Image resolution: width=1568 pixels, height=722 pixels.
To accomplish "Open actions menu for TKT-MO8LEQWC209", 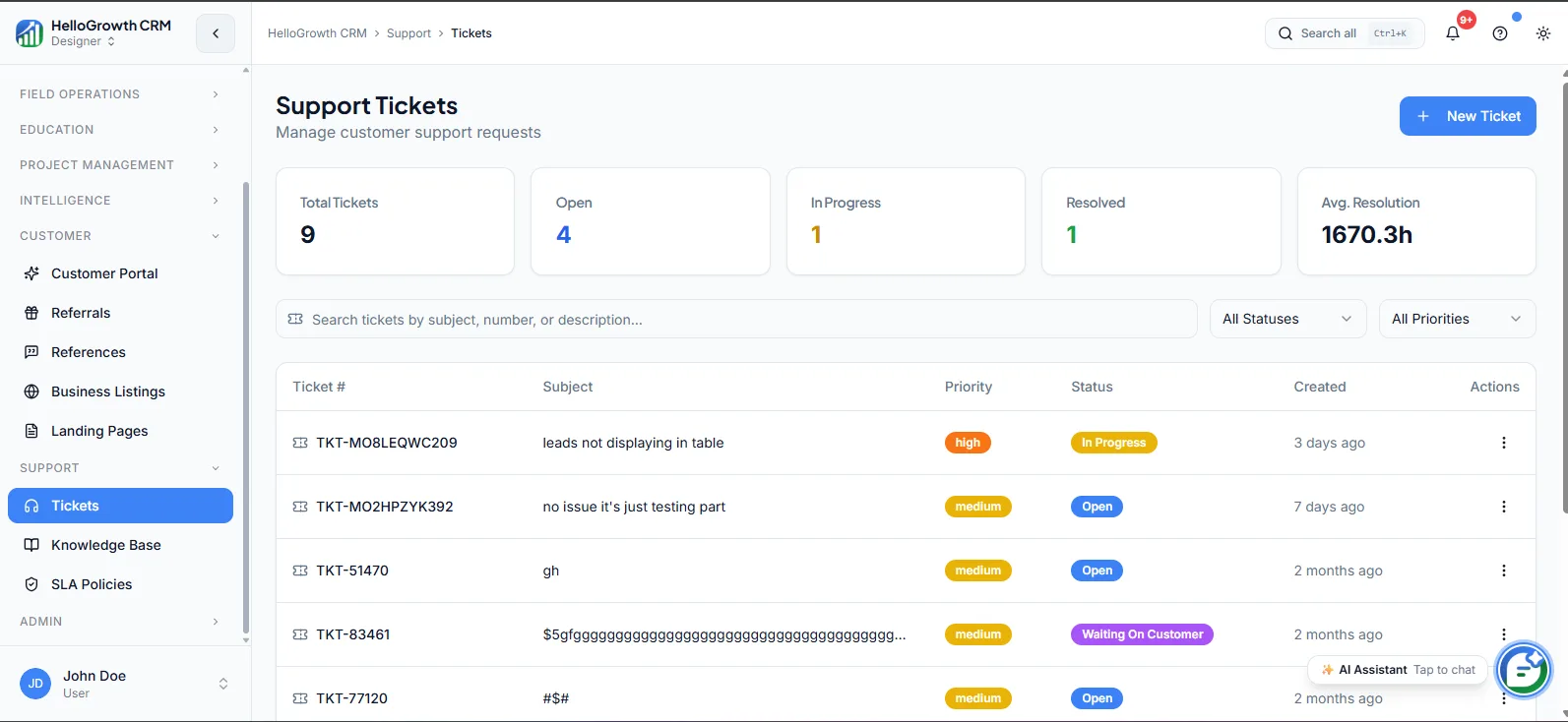I will pyautogui.click(x=1503, y=443).
